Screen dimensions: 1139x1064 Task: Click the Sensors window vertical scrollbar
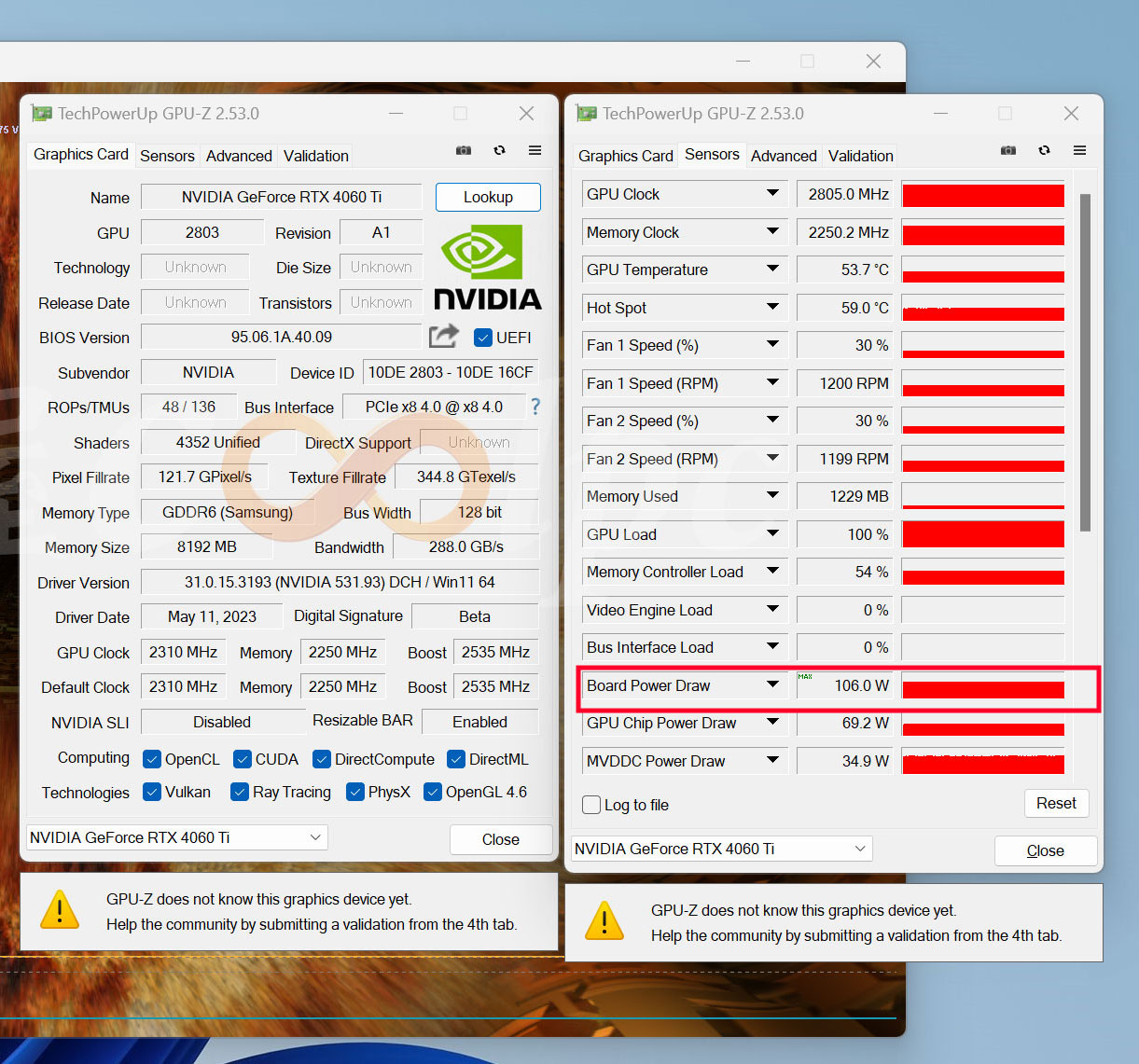click(x=1085, y=363)
